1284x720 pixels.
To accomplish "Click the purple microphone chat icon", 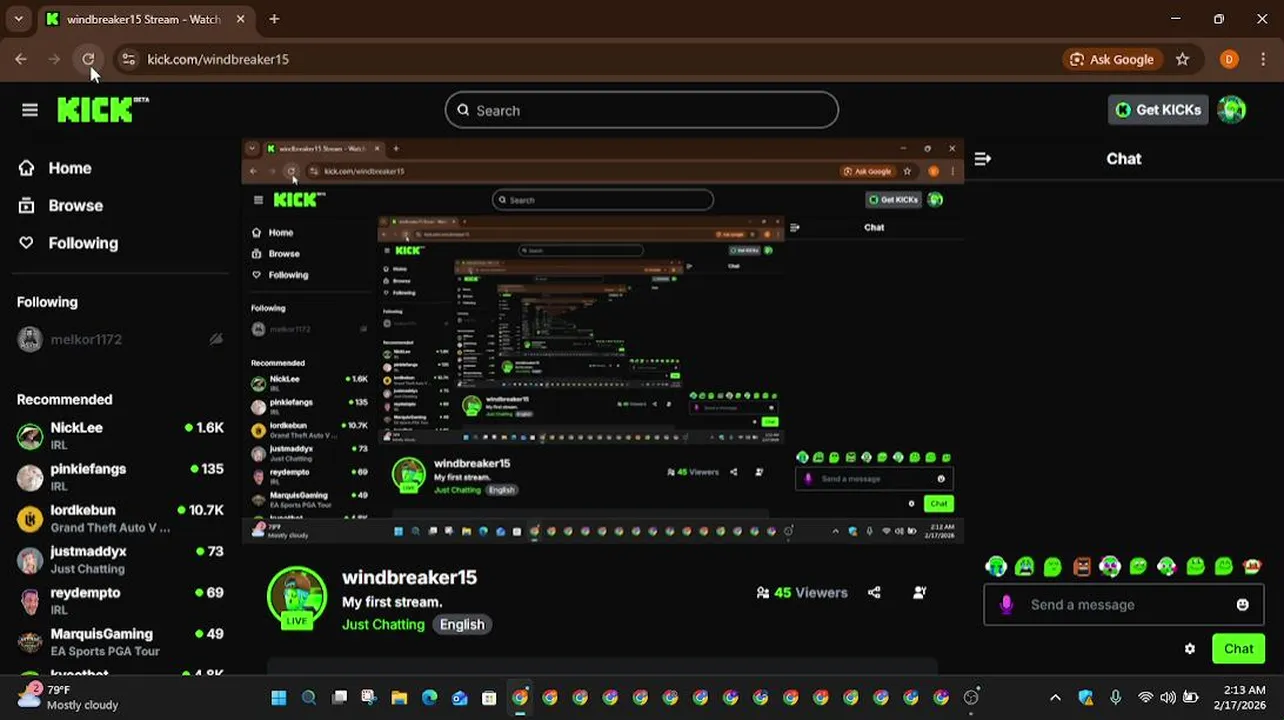I will [1006, 604].
